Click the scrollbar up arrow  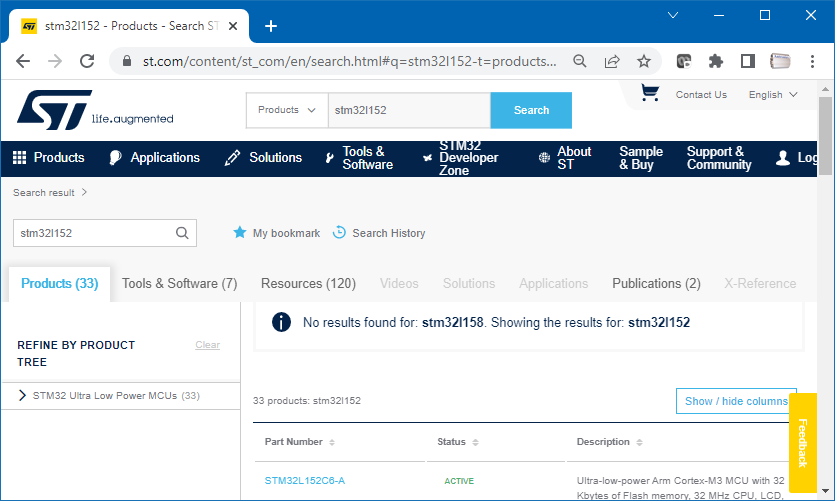(825, 89)
